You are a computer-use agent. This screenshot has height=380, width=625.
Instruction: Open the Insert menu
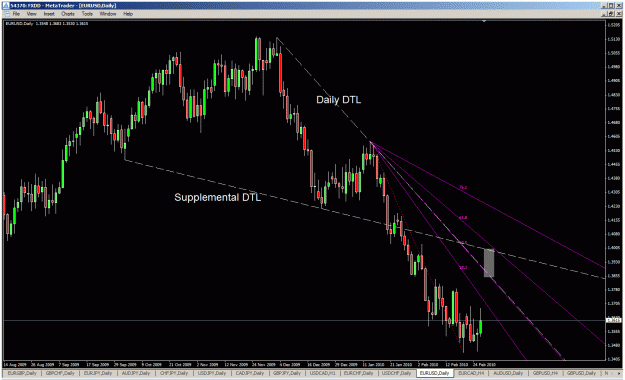tap(49, 14)
